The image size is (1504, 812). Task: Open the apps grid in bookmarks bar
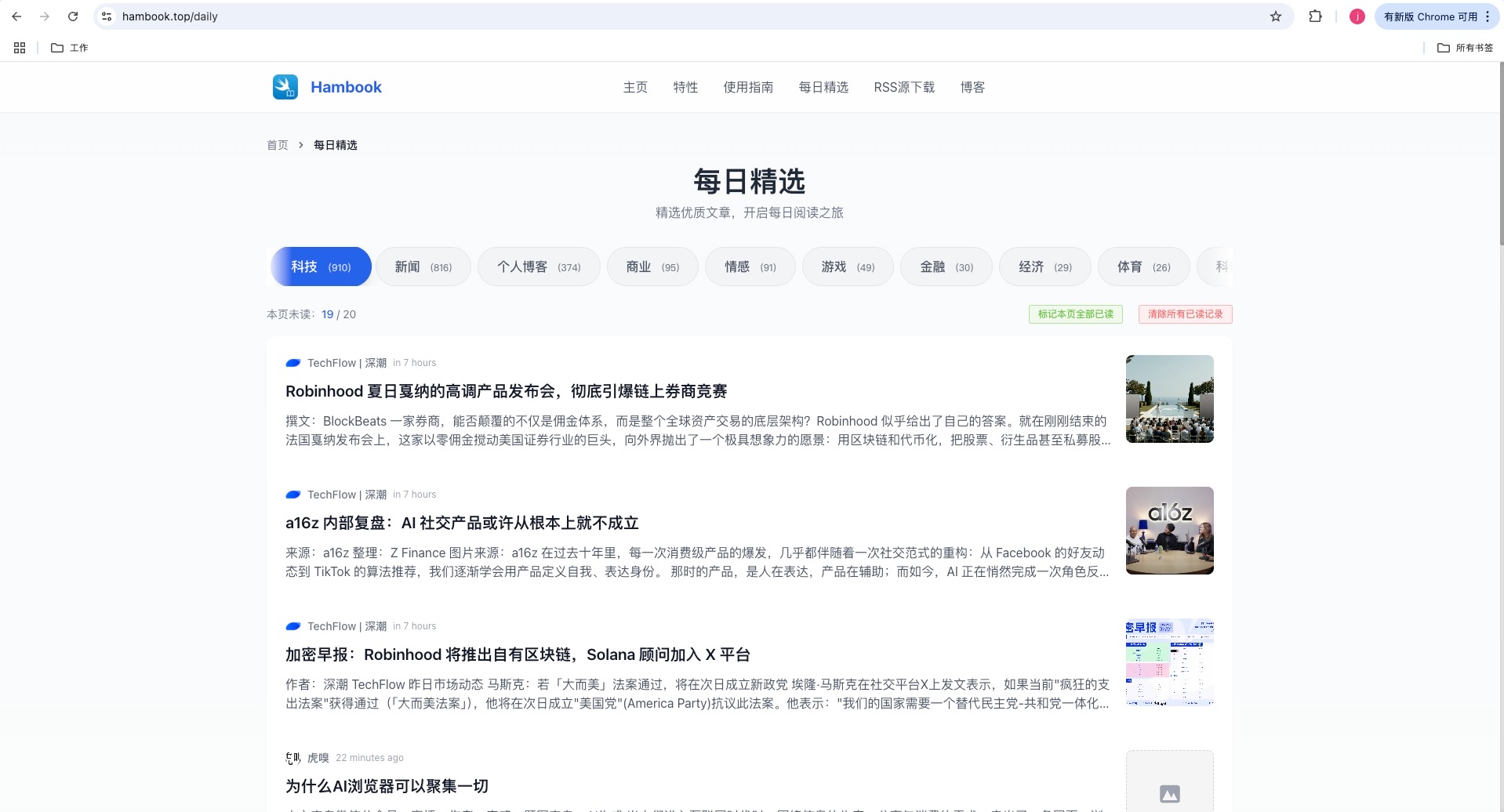pyautogui.click(x=20, y=48)
